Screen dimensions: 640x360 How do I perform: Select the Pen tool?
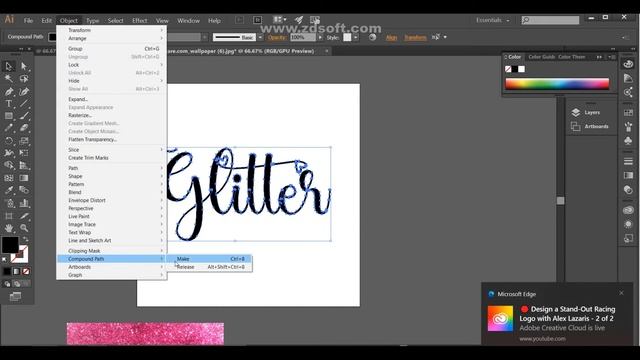9,91
